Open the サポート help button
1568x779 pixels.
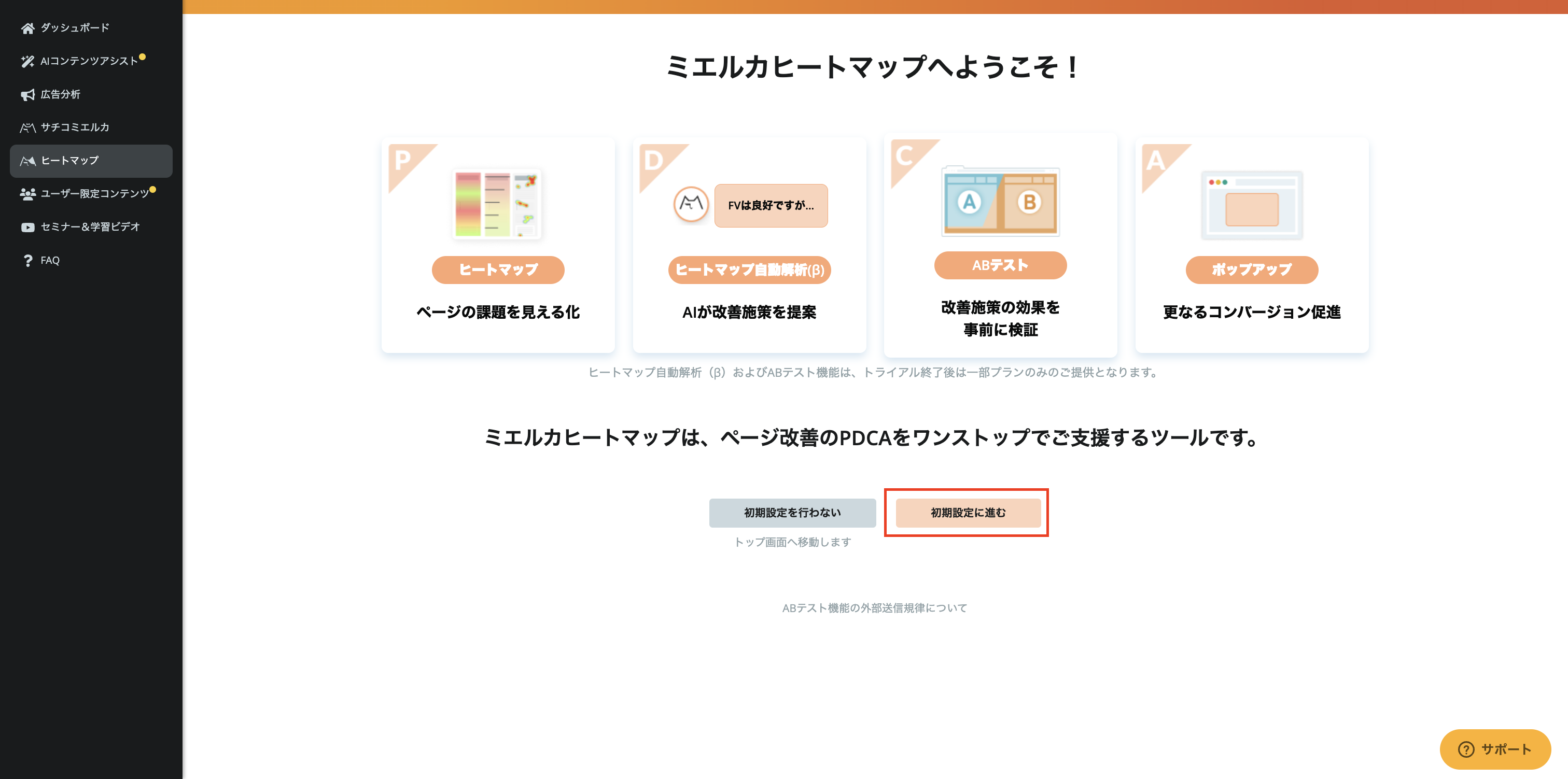coord(1494,749)
